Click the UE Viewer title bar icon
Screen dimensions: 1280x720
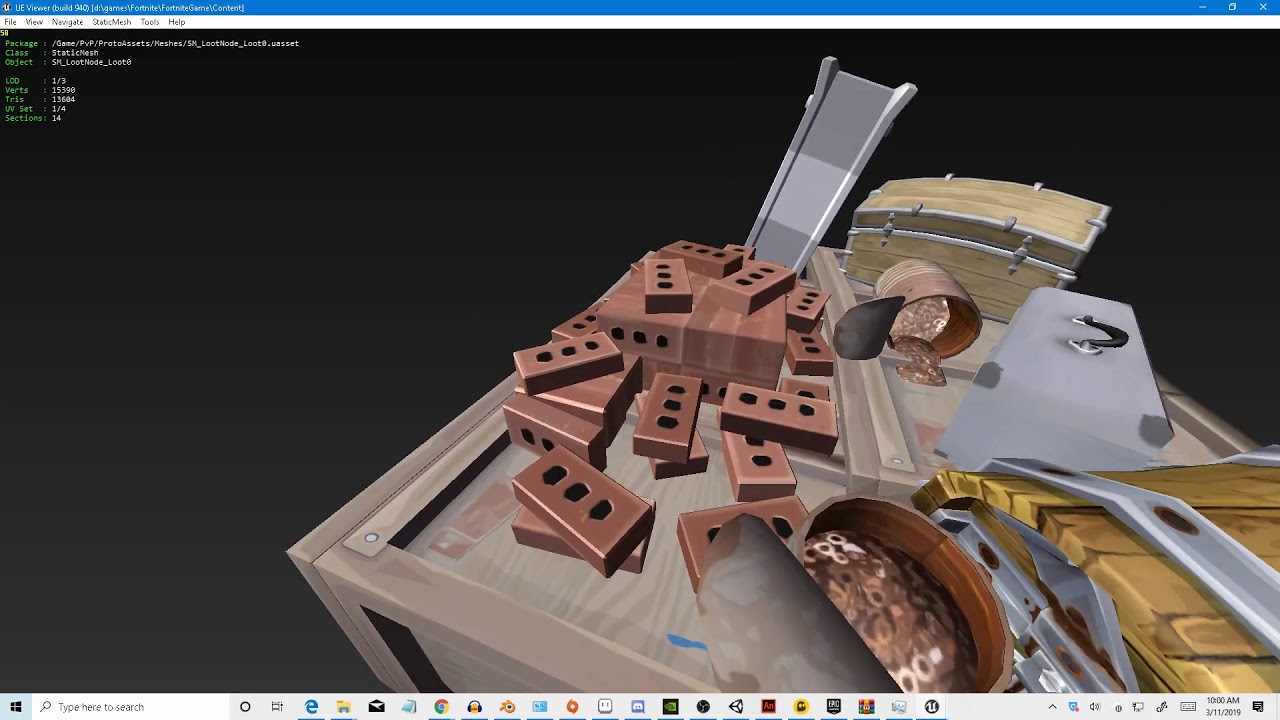point(7,7)
